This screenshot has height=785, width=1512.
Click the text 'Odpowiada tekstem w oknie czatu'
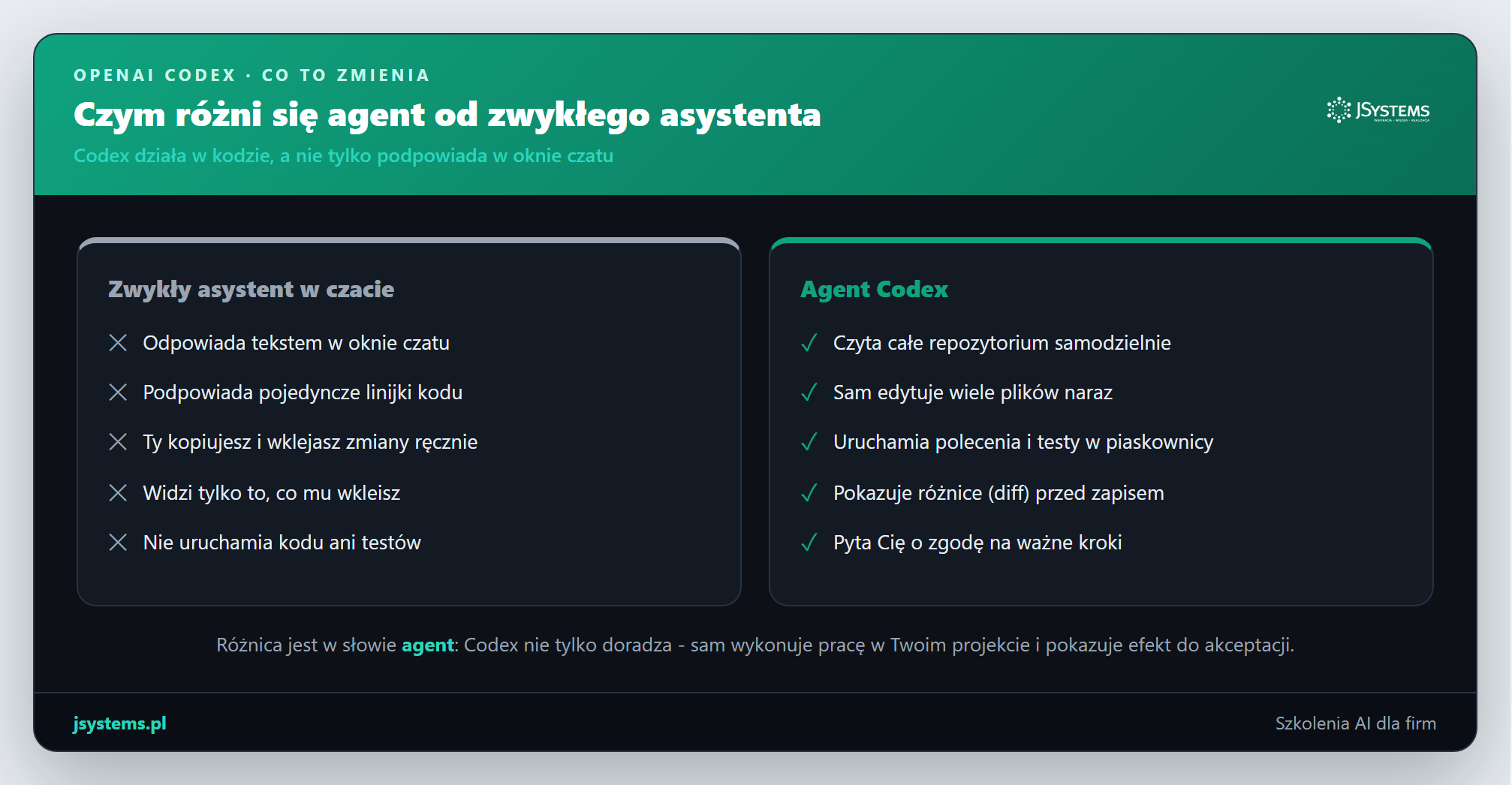click(x=296, y=343)
